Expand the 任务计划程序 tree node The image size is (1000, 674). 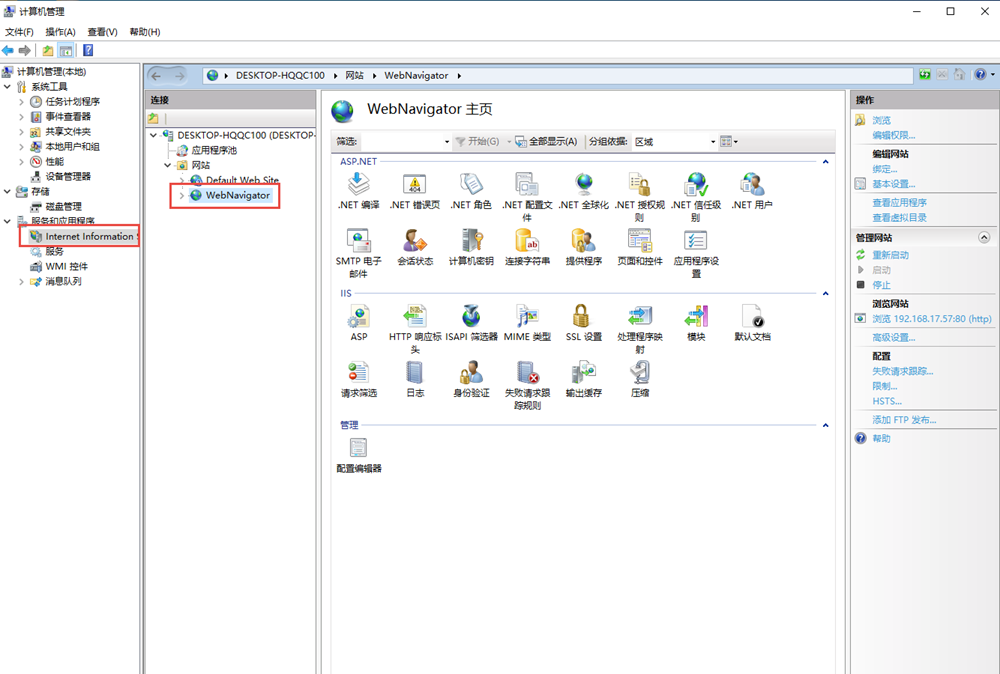22,102
